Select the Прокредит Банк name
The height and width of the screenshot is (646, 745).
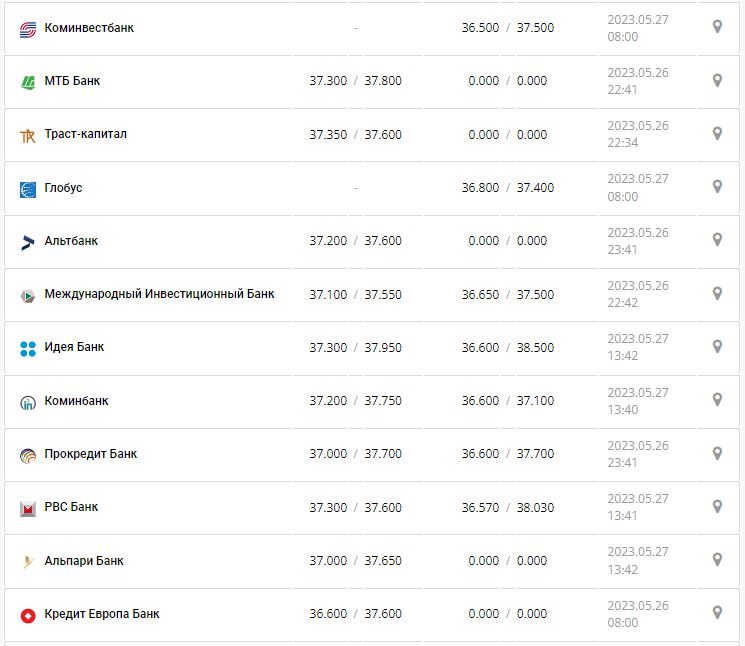point(91,454)
